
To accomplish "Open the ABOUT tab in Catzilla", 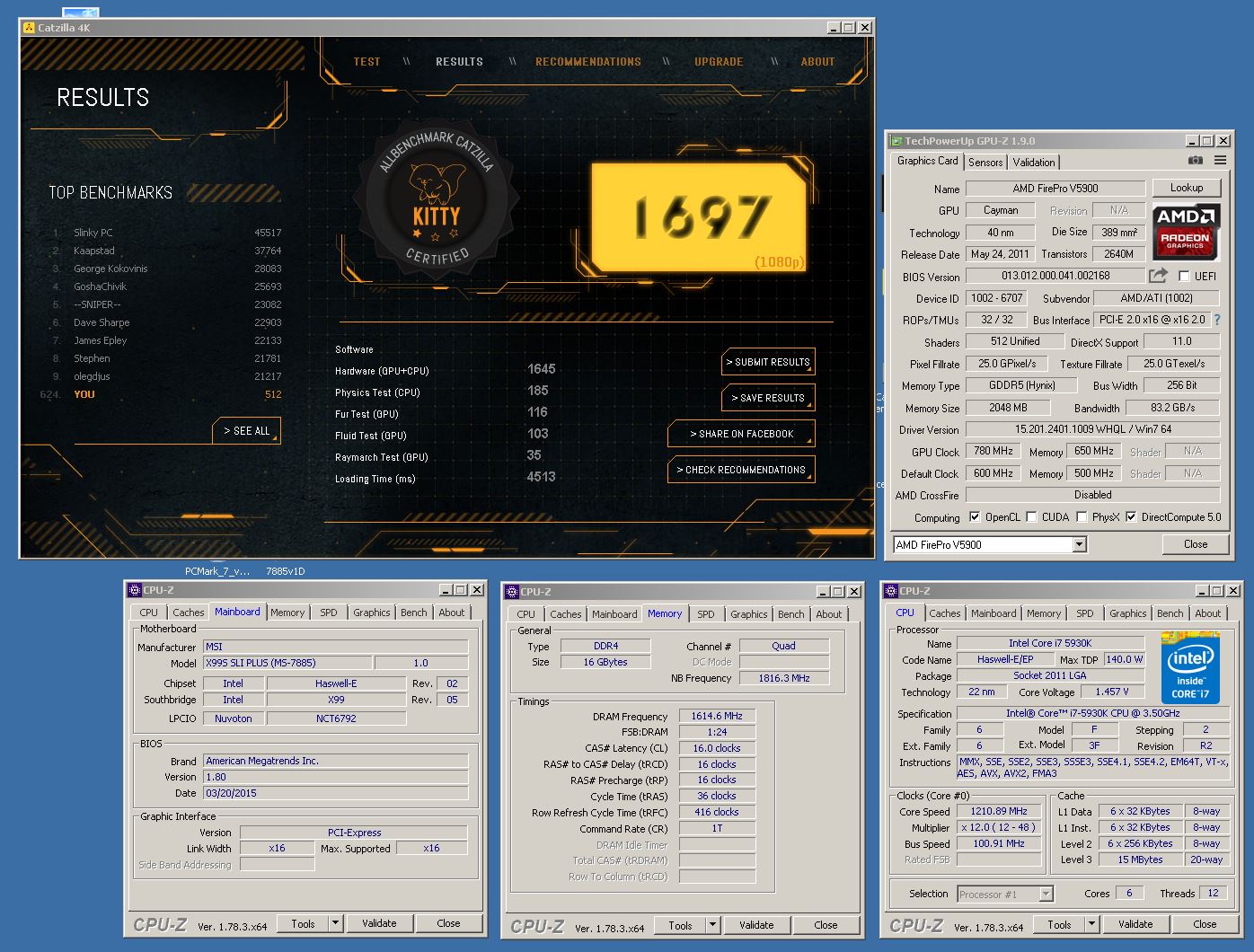I will coord(817,62).
